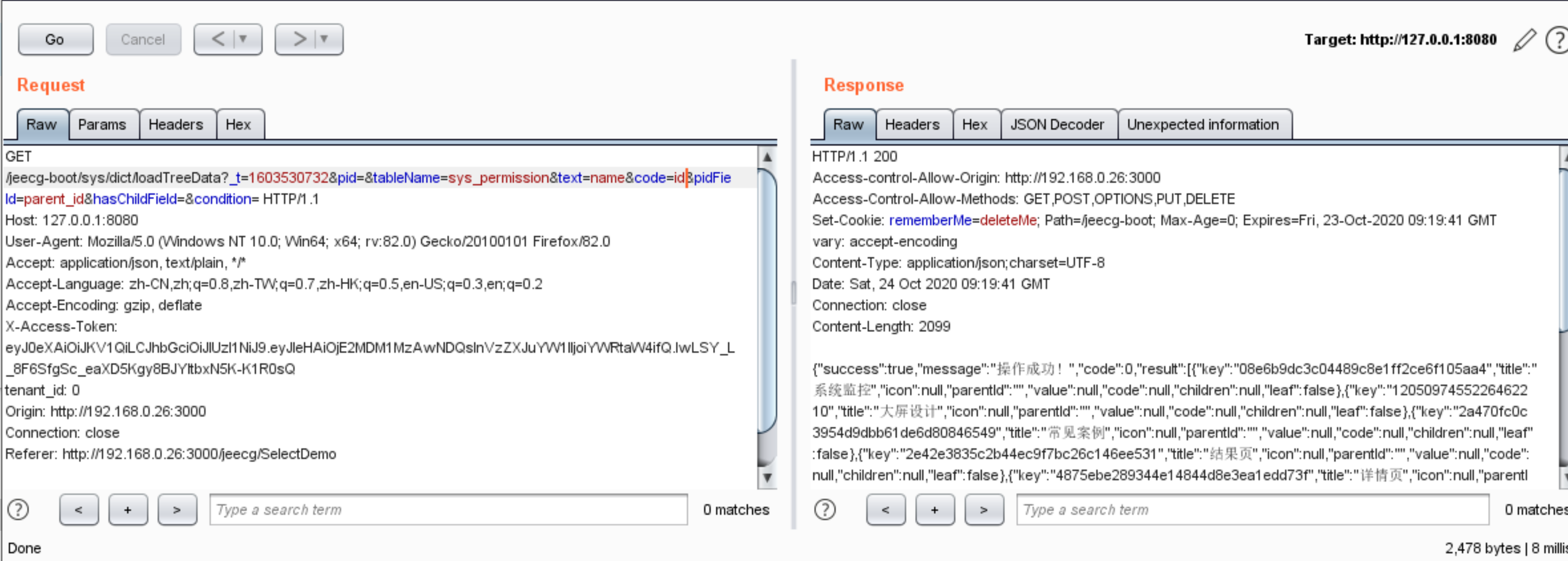Open the JSON Decoder tab
This screenshot has width=1568, height=561.
click(x=1058, y=124)
